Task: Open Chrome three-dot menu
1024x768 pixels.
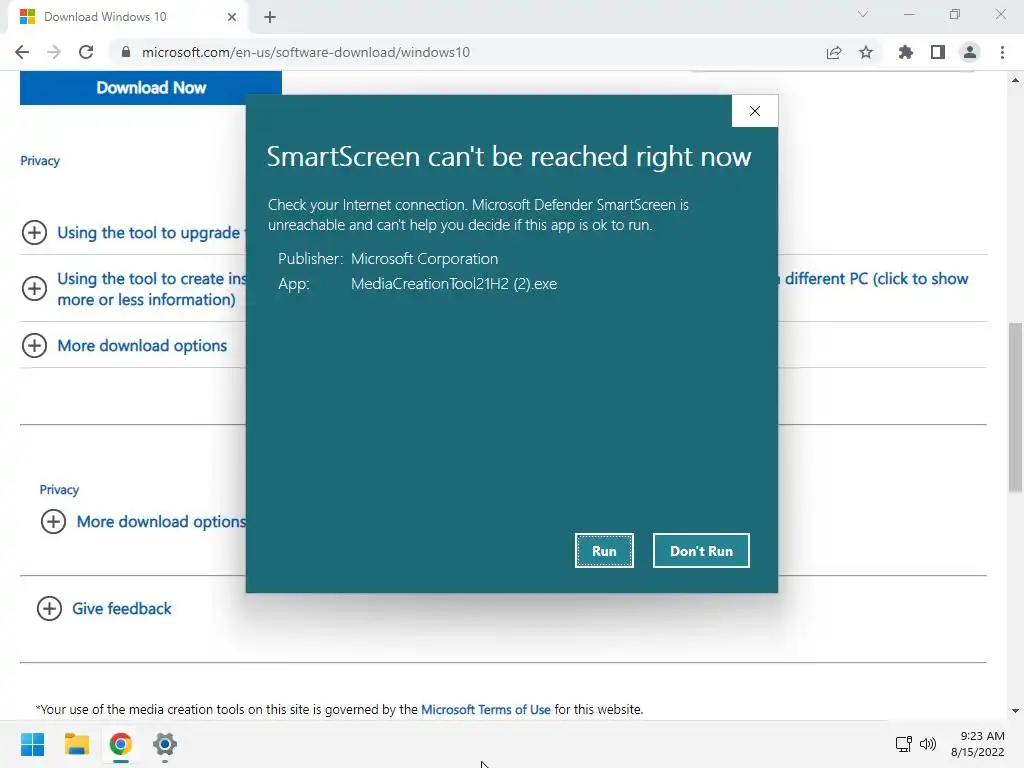Action: [x=1002, y=52]
